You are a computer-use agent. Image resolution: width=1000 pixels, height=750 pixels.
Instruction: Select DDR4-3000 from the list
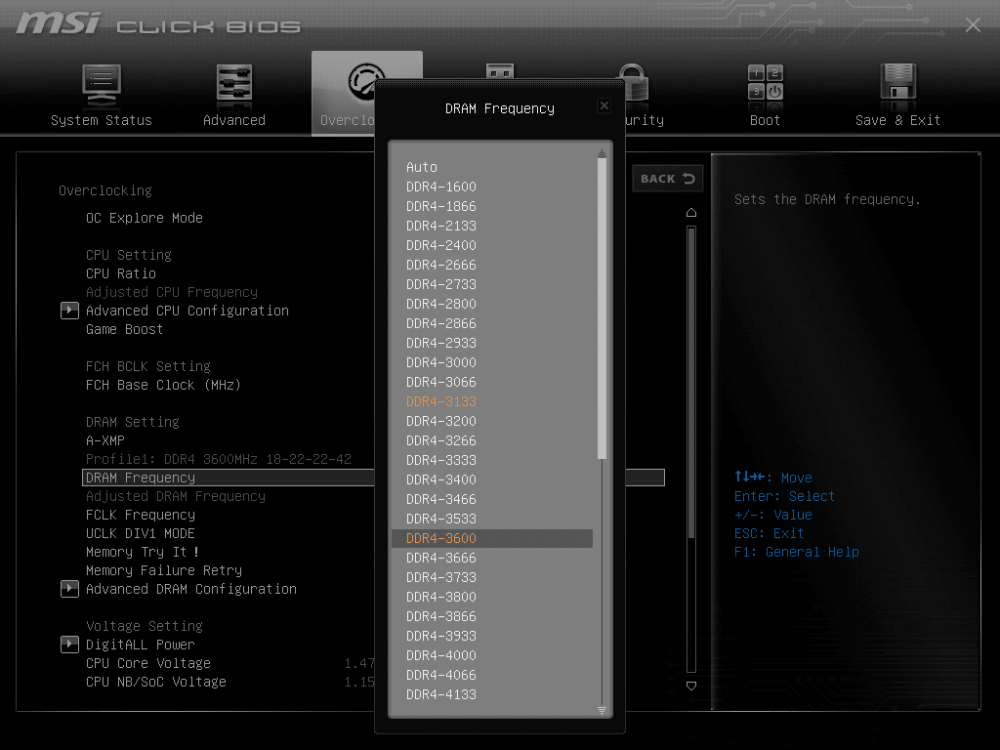pyautogui.click(x=441, y=362)
